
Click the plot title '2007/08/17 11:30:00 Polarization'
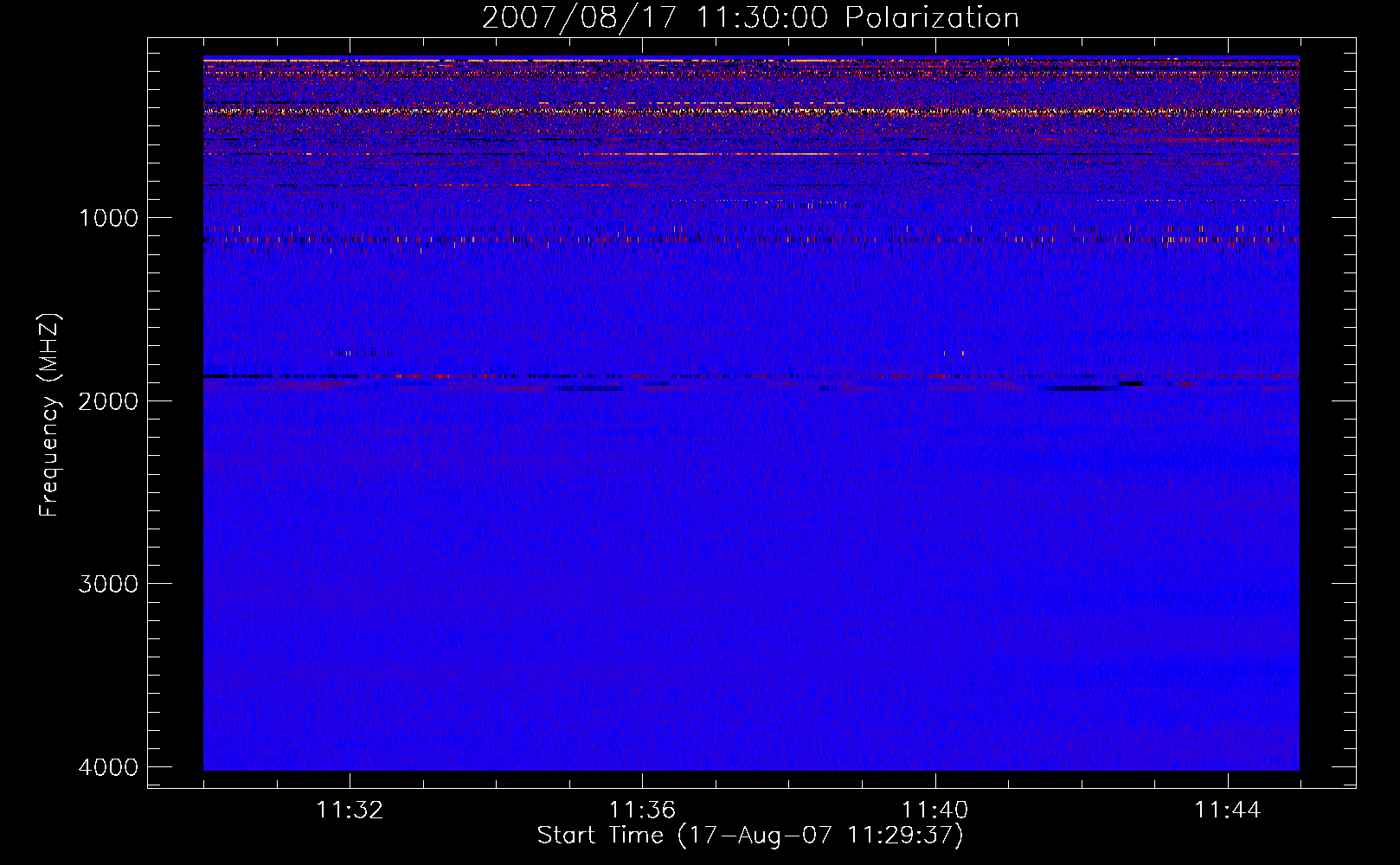pos(750,17)
